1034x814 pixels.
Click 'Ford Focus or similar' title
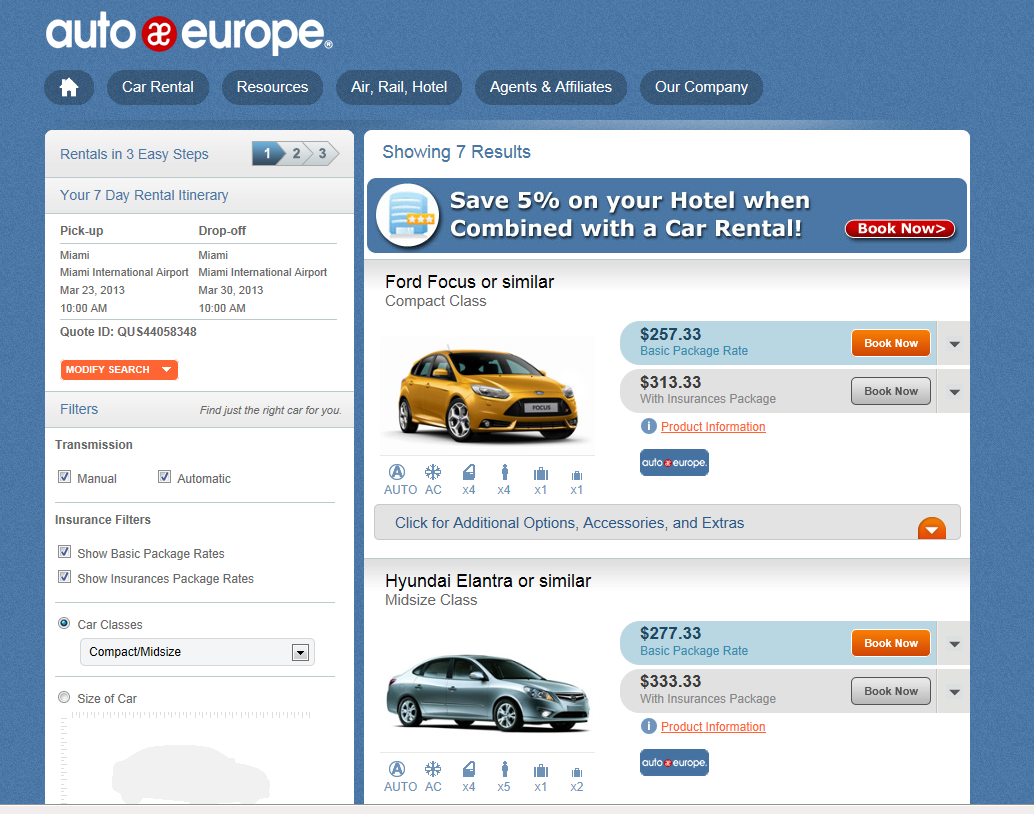[x=470, y=282]
